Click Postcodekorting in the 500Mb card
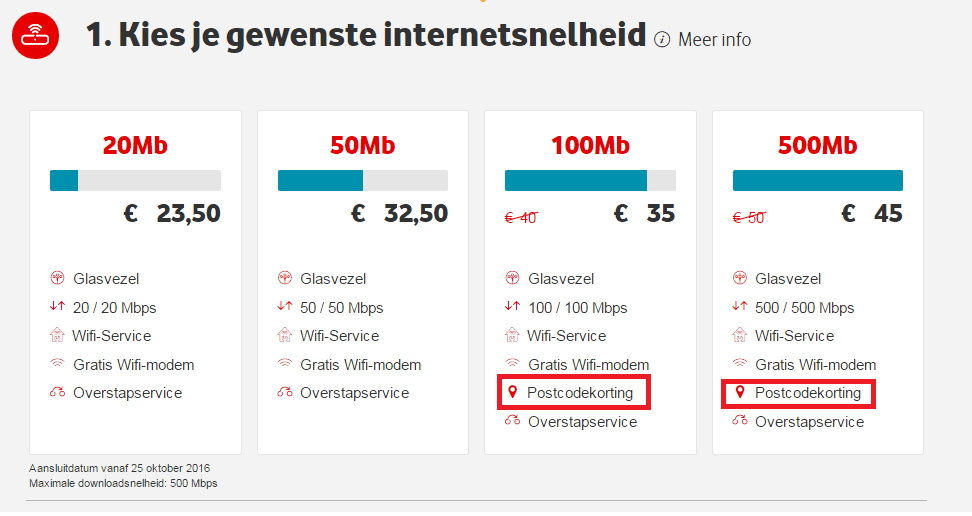972x516 pixels. (x=808, y=393)
